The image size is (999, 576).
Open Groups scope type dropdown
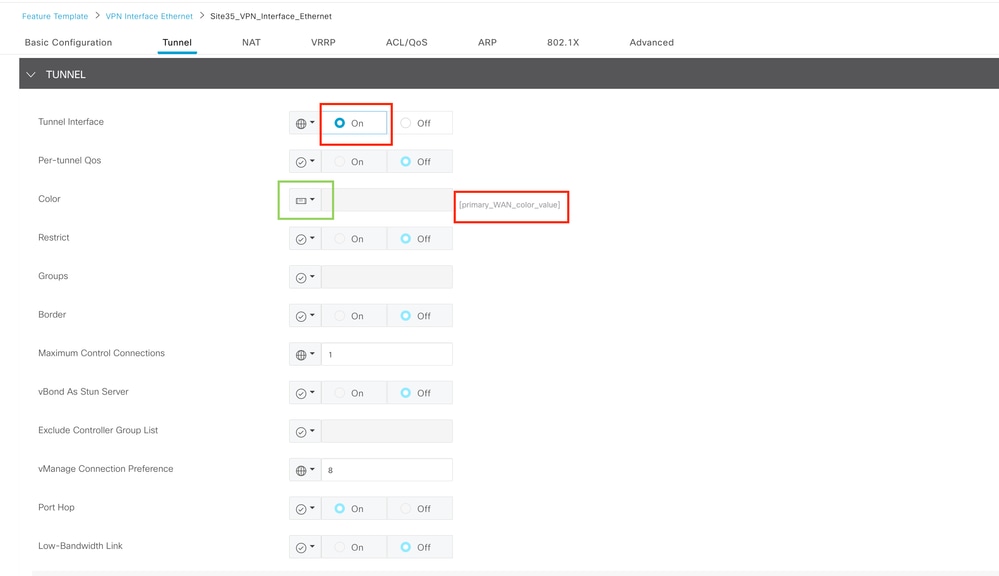(x=305, y=277)
